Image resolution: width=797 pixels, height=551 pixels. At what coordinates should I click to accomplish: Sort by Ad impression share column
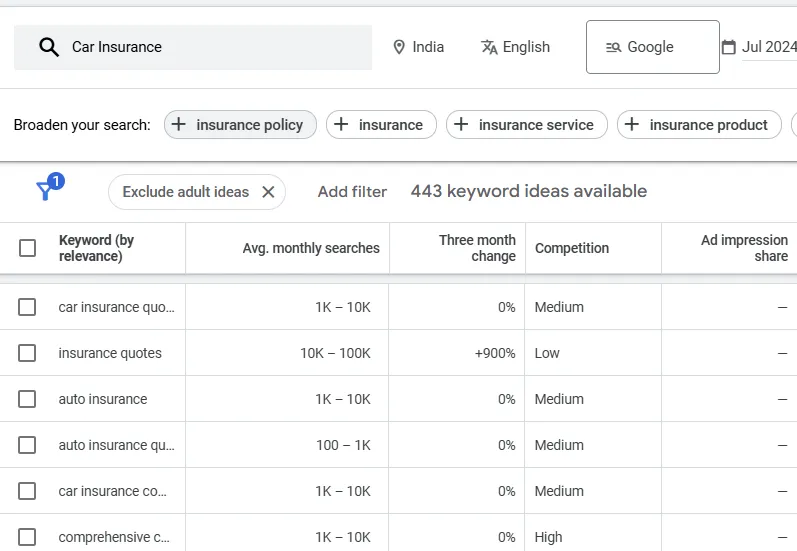pyautogui.click(x=745, y=248)
